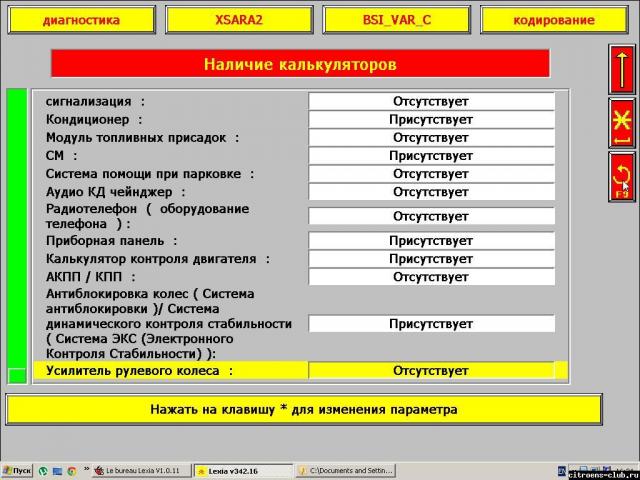640x480 pixels.
Task: Click the Система помощи при парковке label
Action: point(150,174)
